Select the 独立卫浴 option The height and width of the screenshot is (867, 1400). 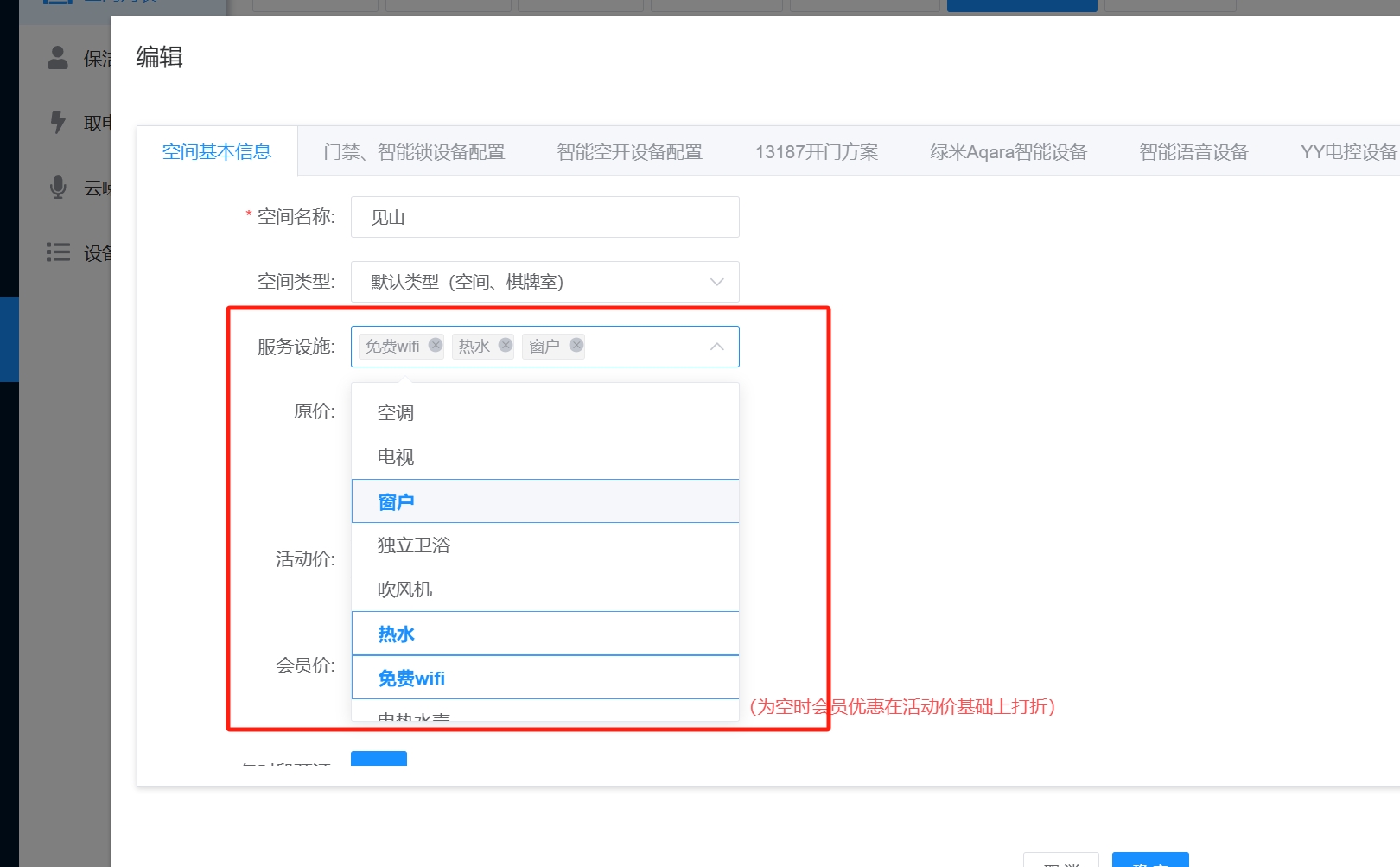tap(544, 545)
